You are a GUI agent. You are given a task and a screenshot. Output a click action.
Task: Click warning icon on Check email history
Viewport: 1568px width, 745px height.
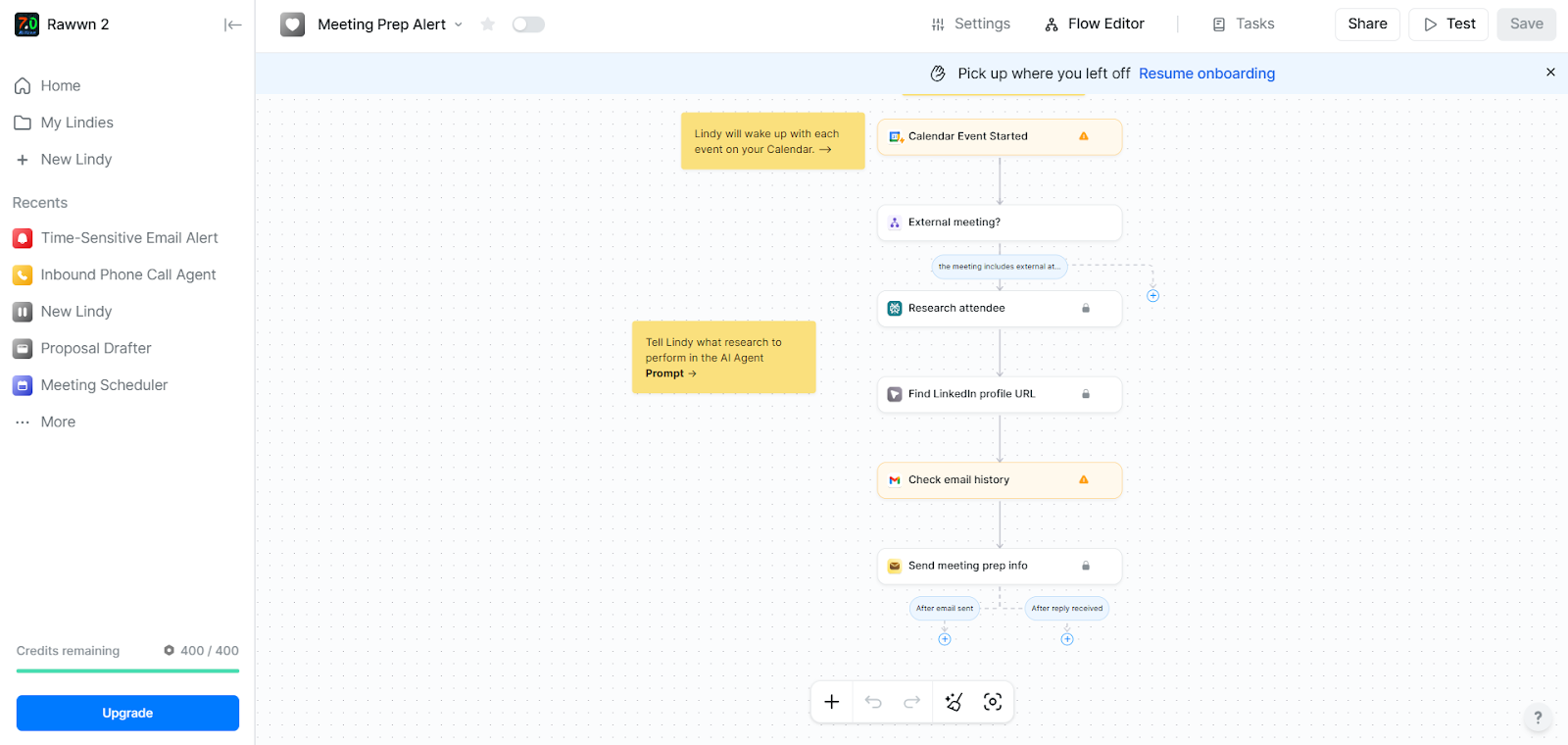[x=1084, y=480]
